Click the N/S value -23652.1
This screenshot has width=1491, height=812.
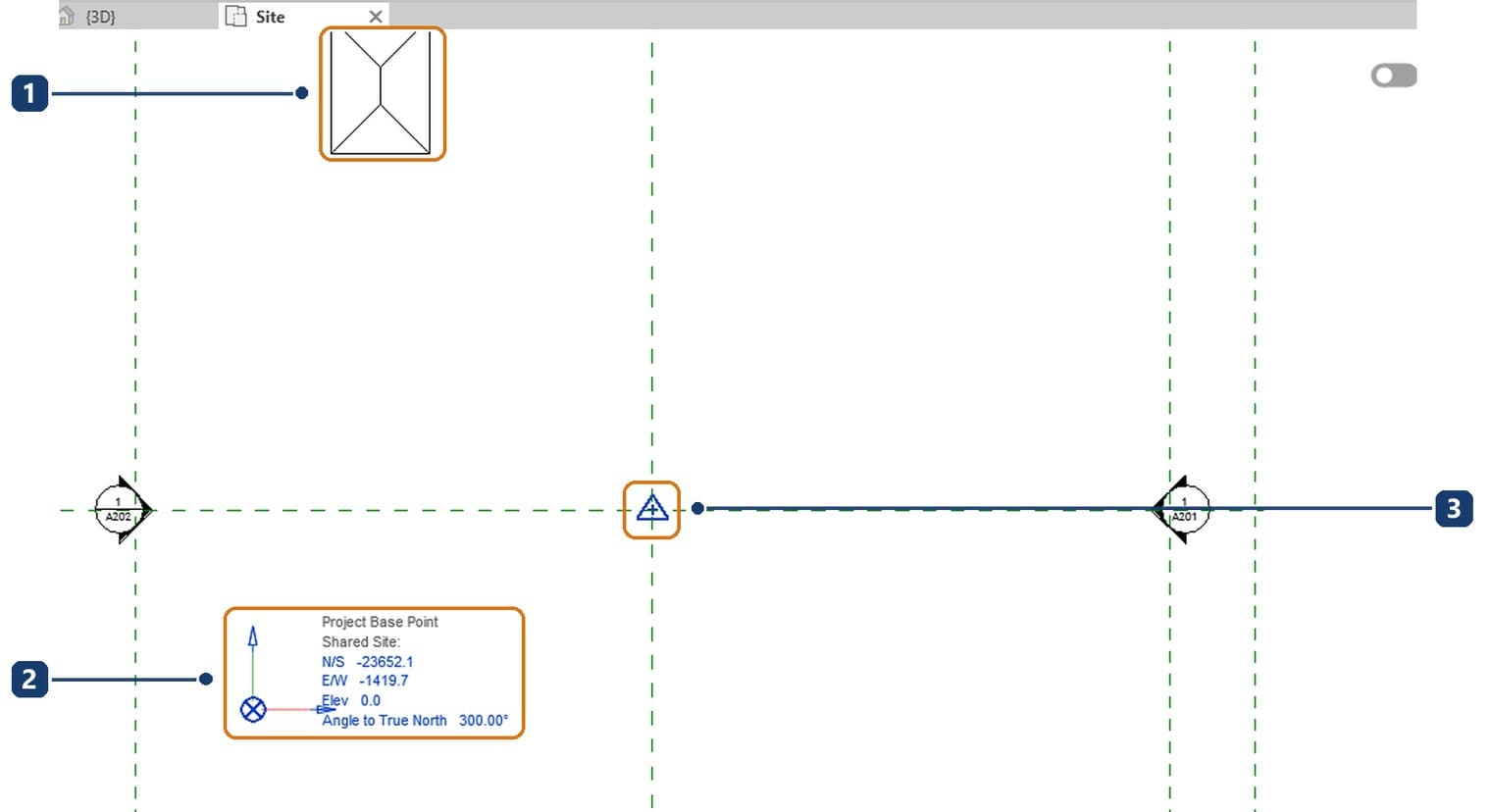(x=385, y=662)
